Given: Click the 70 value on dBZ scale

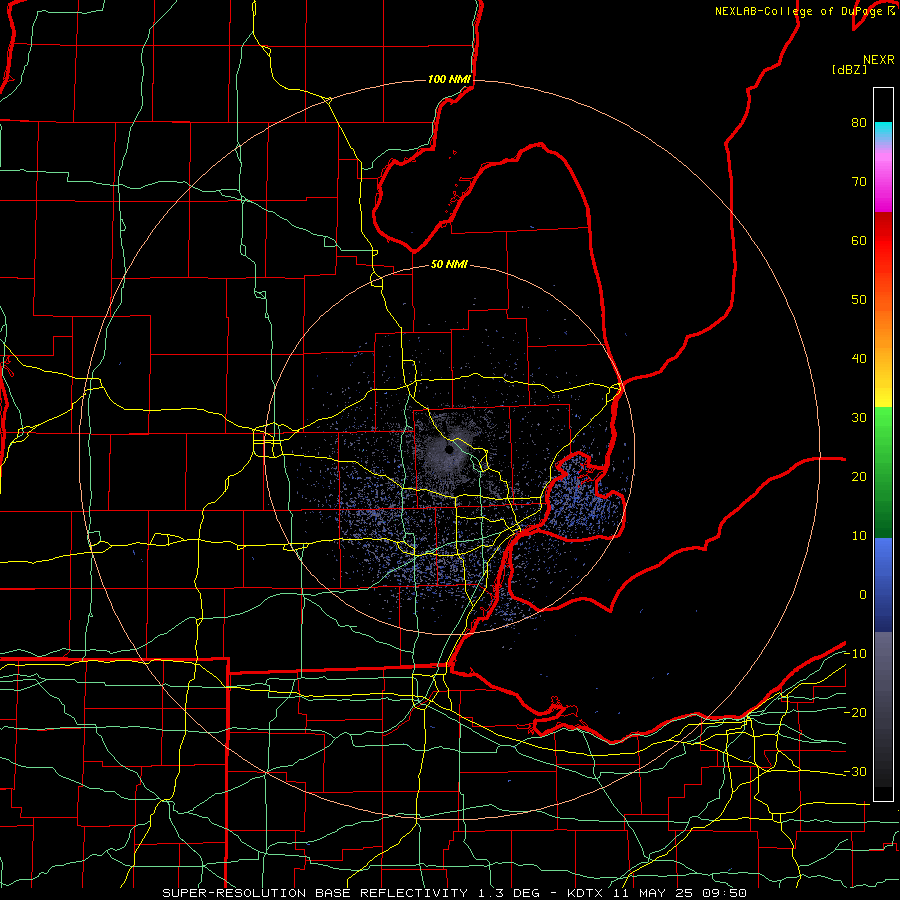Looking at the screenshot, I should (859, 181).
